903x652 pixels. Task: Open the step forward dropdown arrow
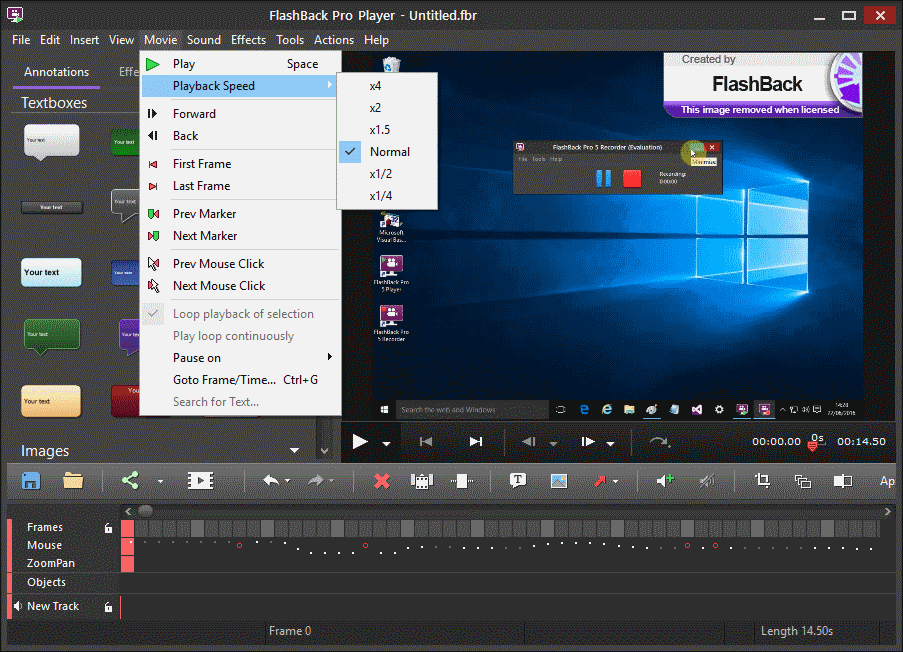pyautogui.click(x=610, y=443)
